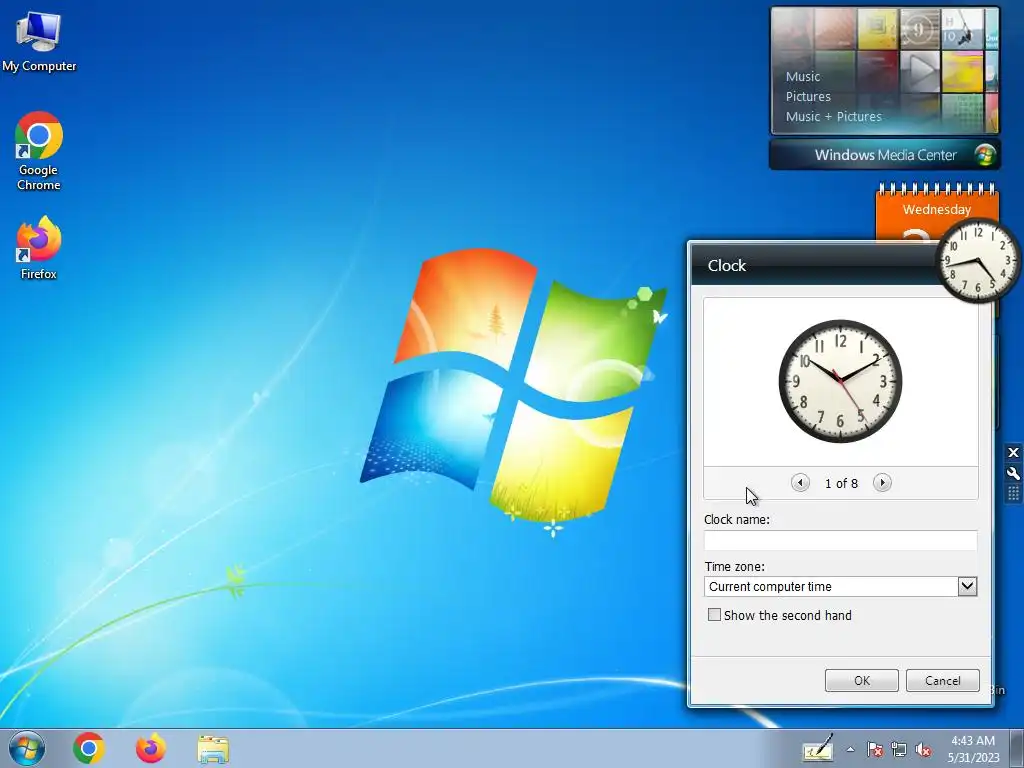The height and width of the screenshot is (768, 1024).
Task: Open Pictures in Media Center gadget
Action: point(808,97)
